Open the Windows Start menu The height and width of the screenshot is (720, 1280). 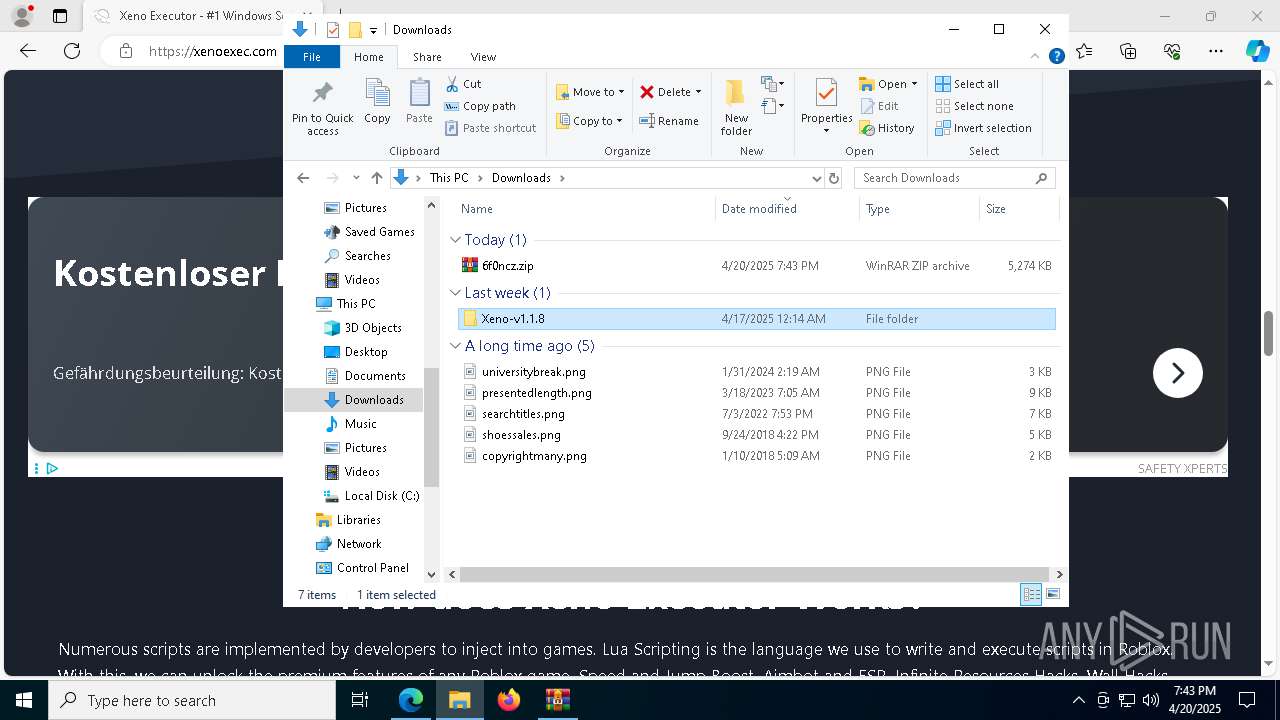click(x=24, y=700)
